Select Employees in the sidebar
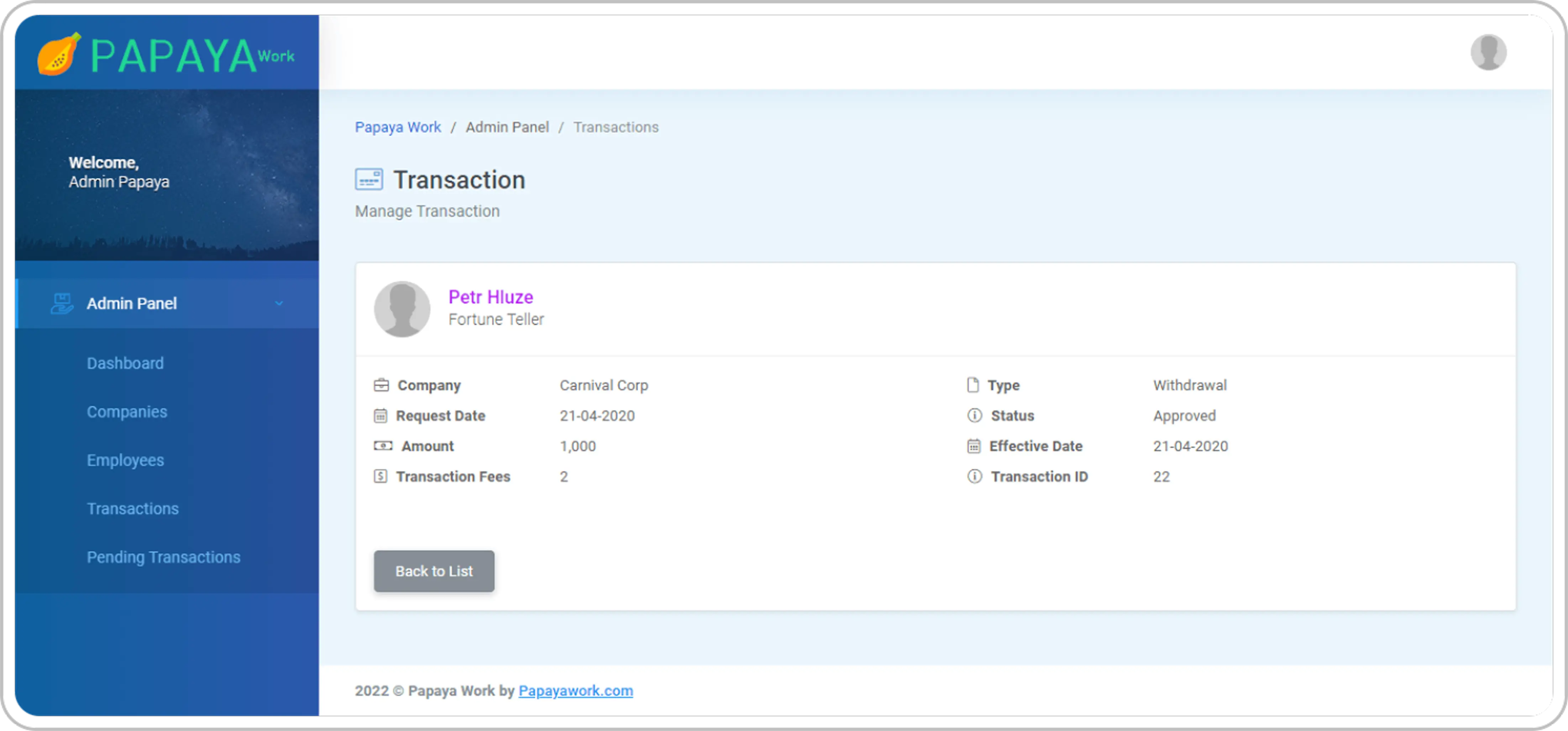The image size is (1568, 731). tap(125, 460)
